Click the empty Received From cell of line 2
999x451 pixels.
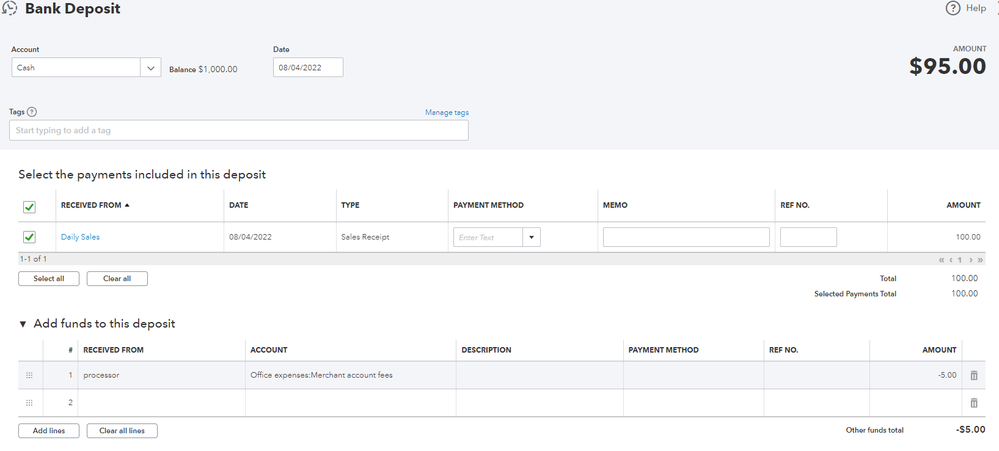[162, 403]
